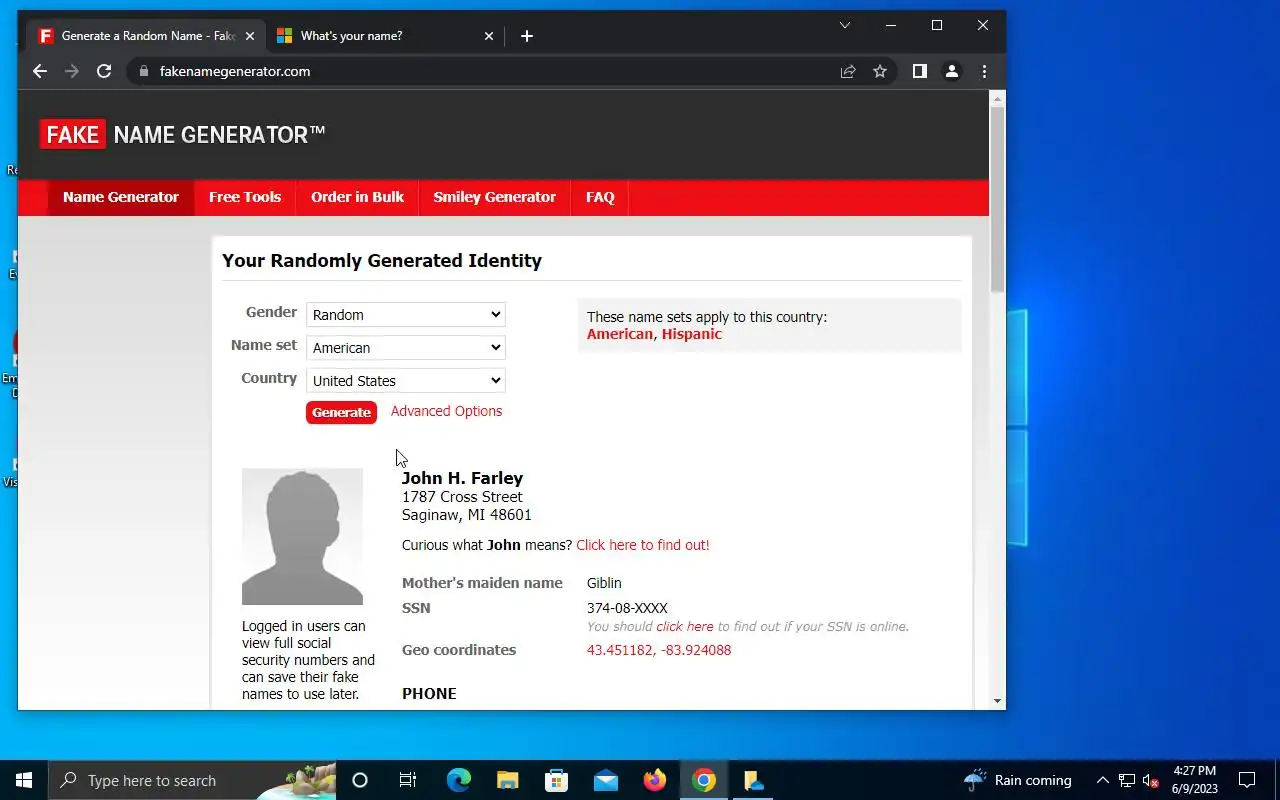
Task: Open the Windows Start menu
Action: click(24, 780)
